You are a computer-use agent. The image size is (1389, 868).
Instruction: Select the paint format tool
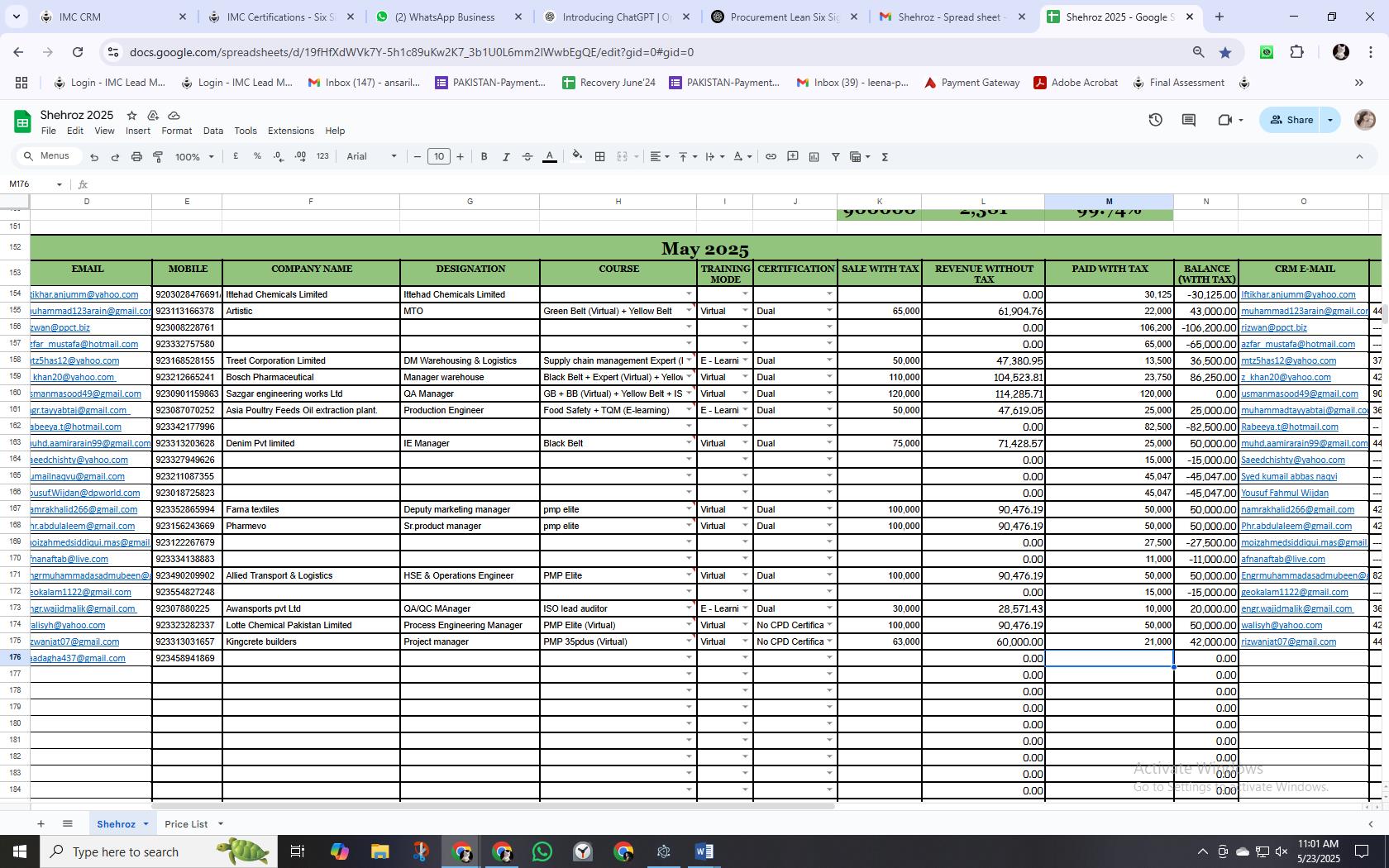point(158,157)
